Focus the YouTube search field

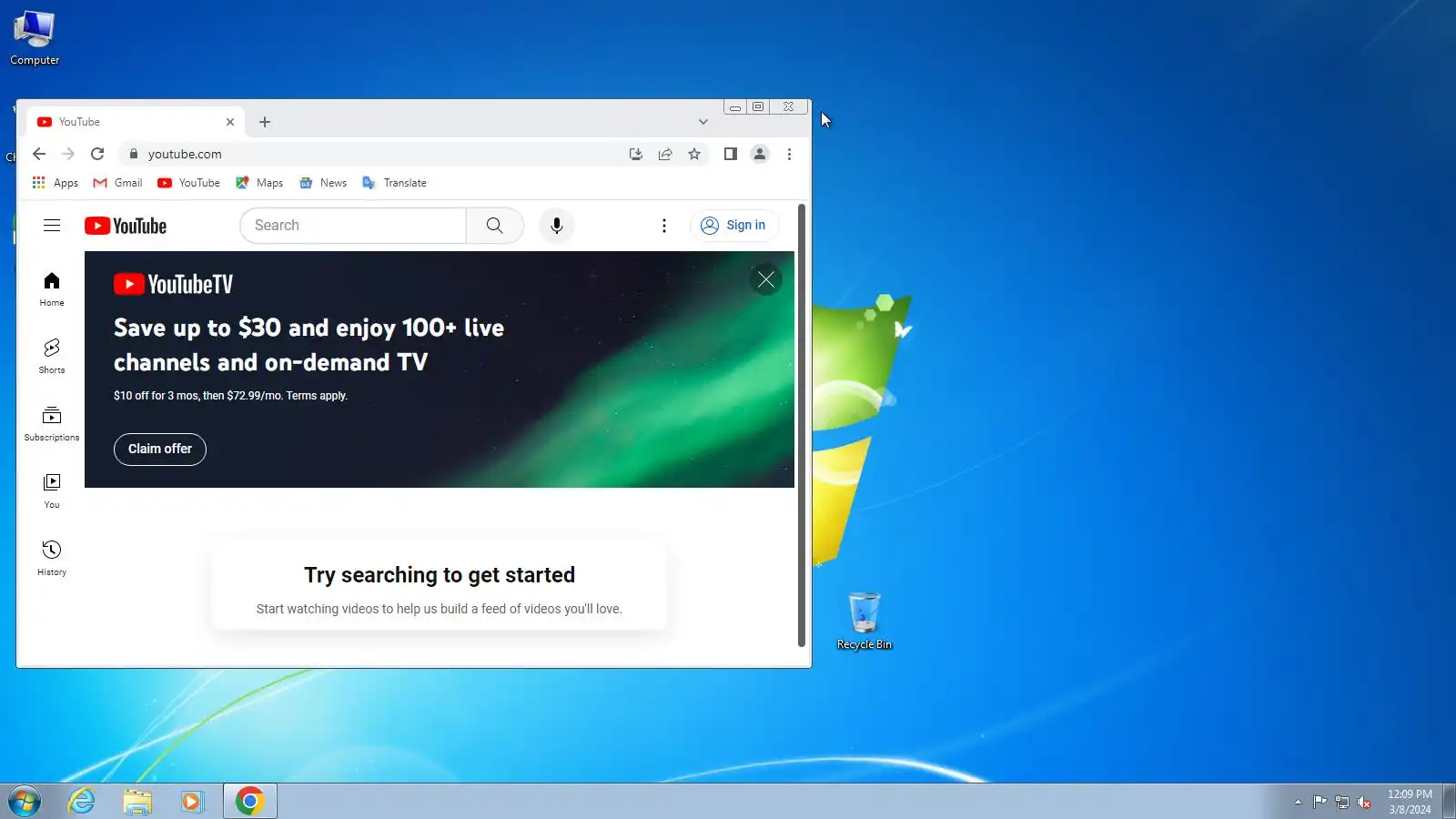click(x=353, y=226)
